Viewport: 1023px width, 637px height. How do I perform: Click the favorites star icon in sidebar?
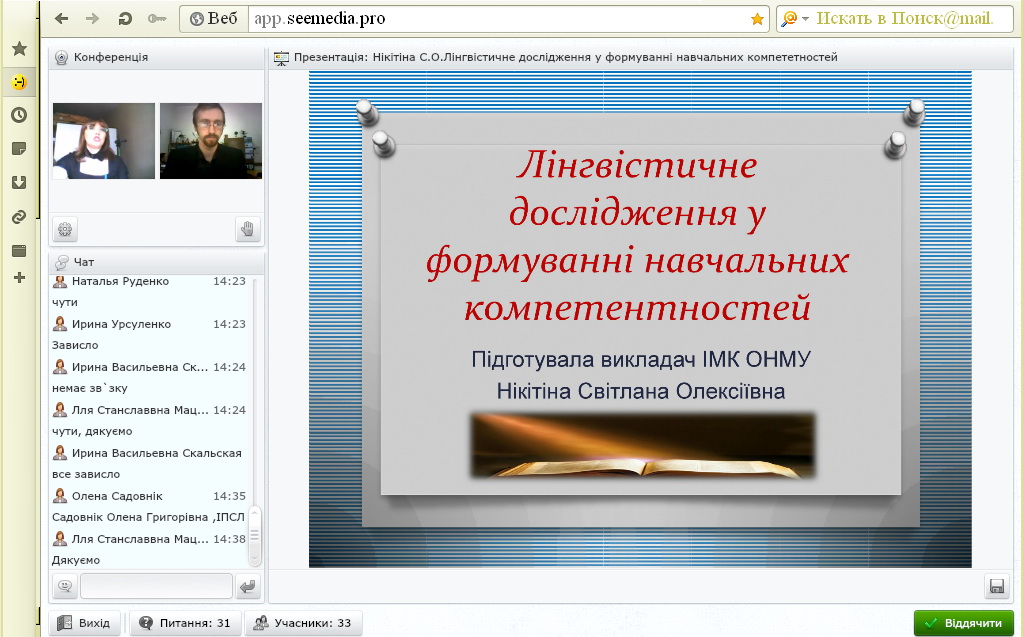(19, 49)
